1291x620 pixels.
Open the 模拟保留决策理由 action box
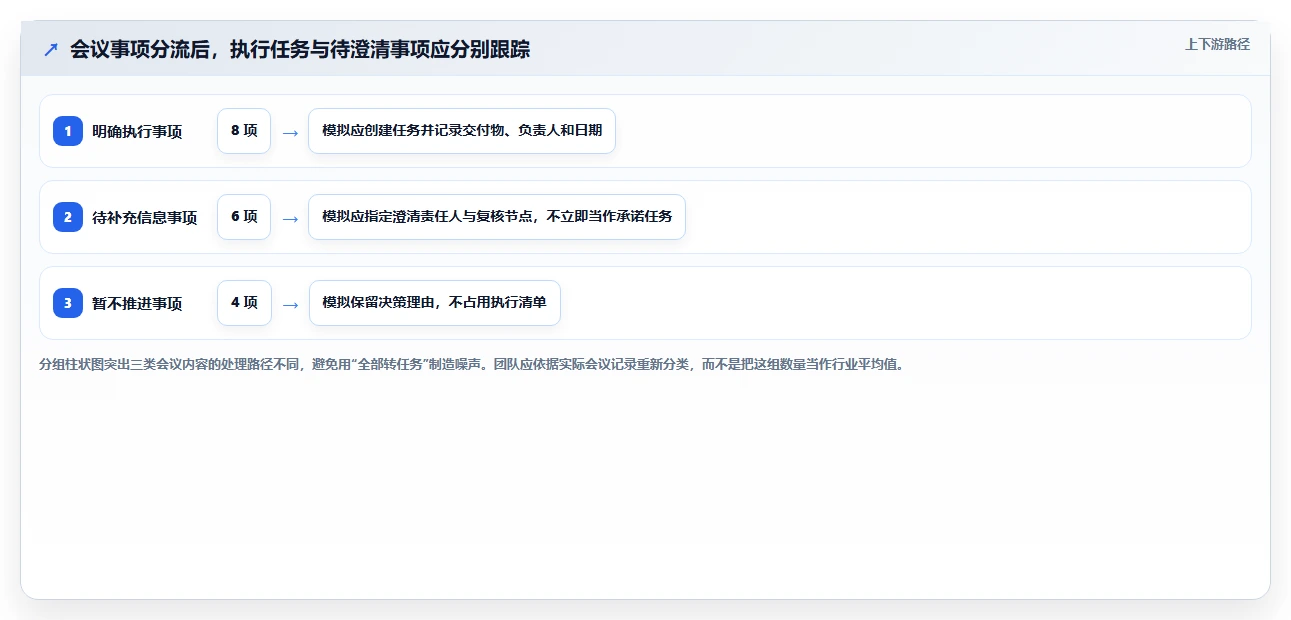(x=434, y=303)
